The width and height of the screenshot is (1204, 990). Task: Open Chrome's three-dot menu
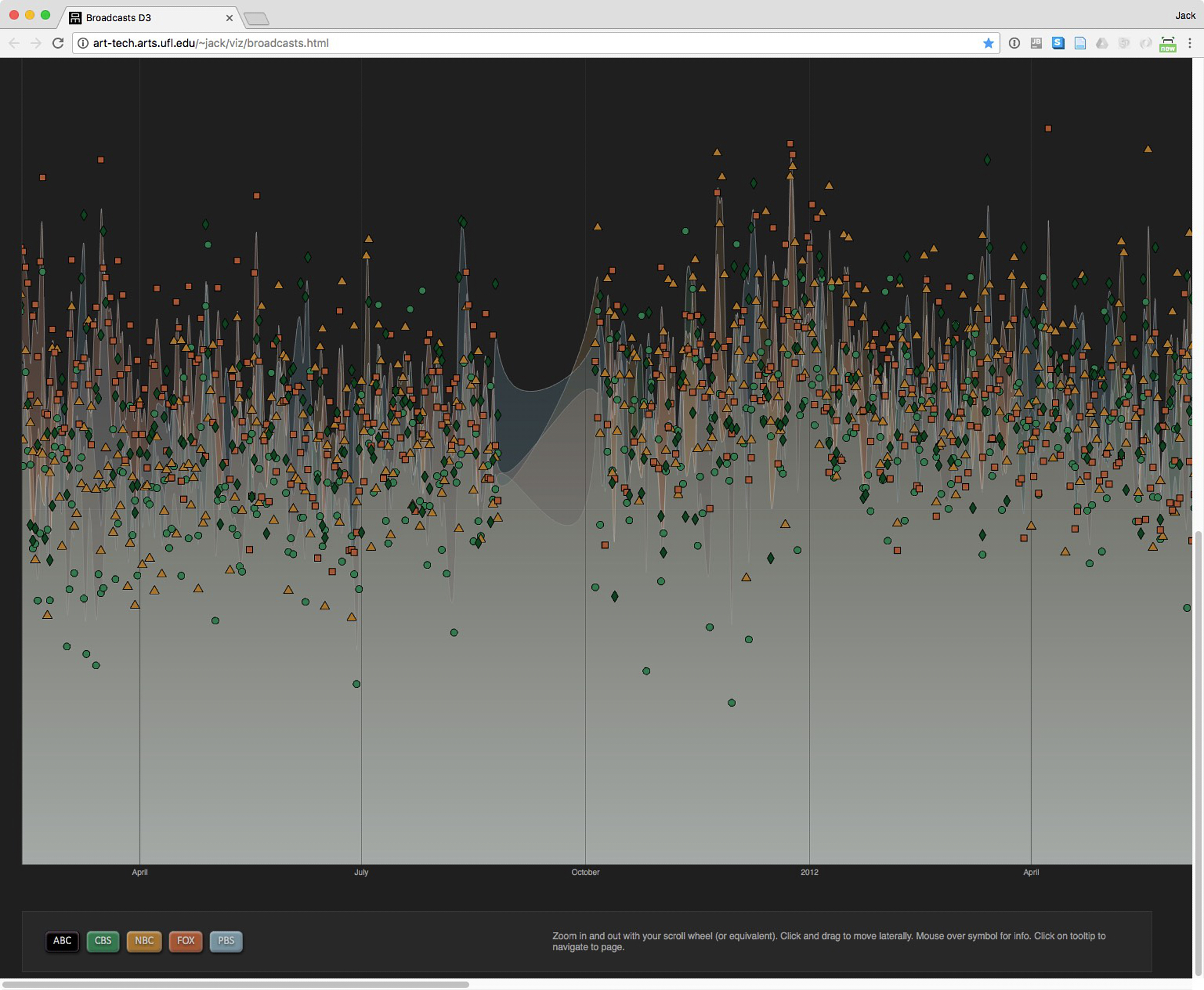pyautogui.click(x=1189, y=43)
